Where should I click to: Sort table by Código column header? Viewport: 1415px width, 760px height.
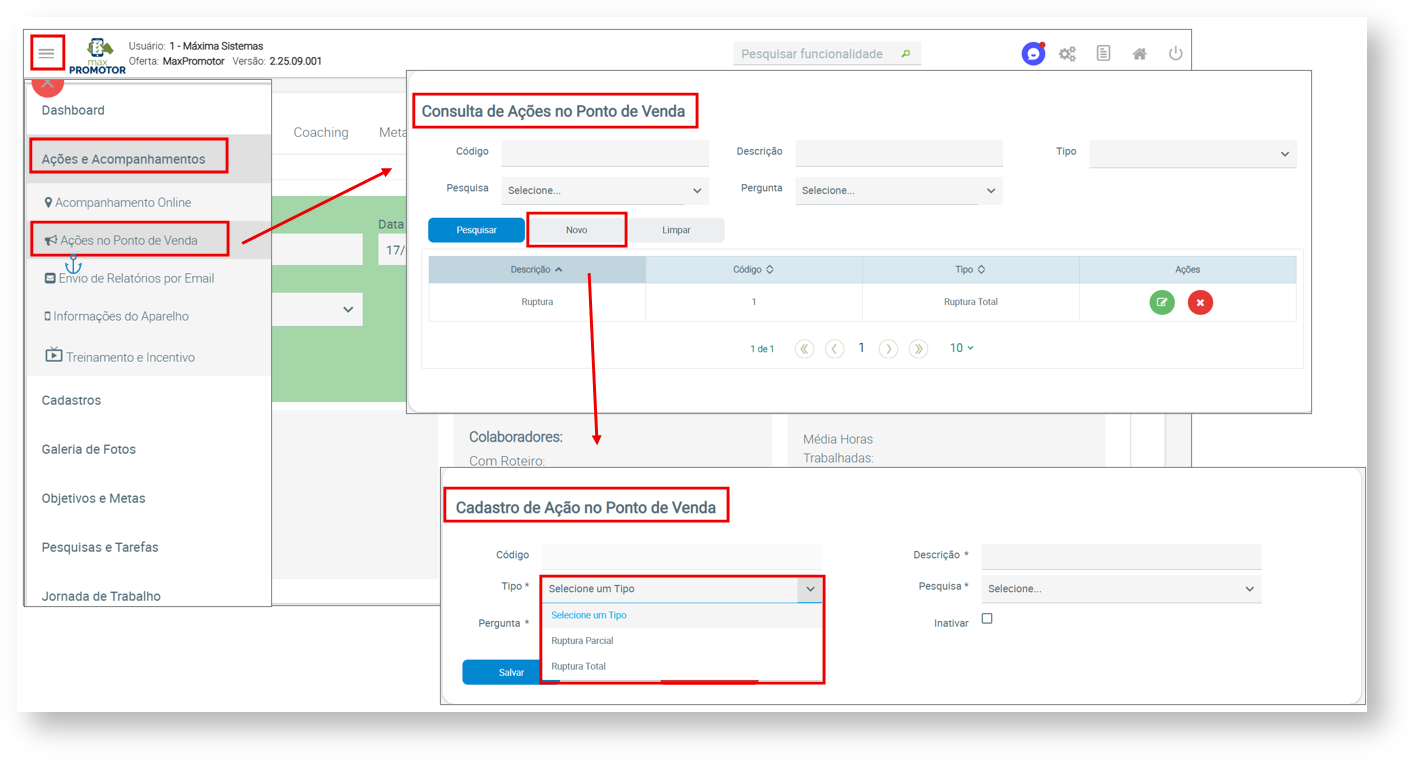point(753,269)
